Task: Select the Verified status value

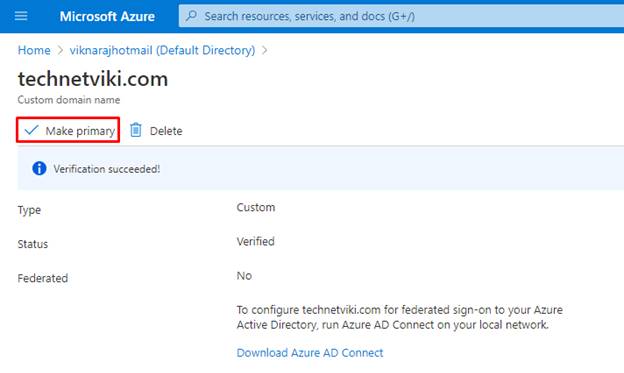Action: 255,242
